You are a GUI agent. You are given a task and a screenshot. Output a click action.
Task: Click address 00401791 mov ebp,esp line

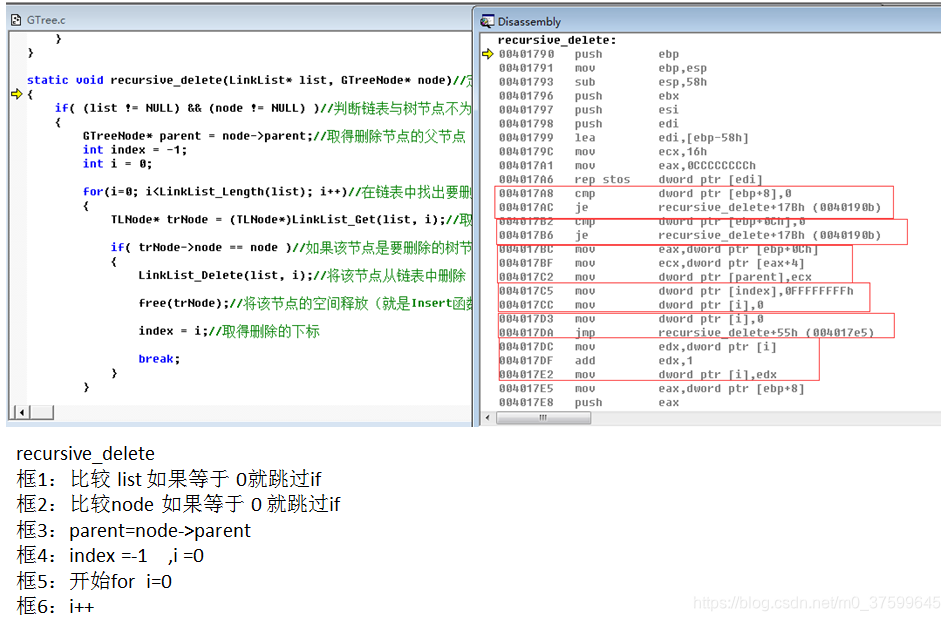pos(603,68)
